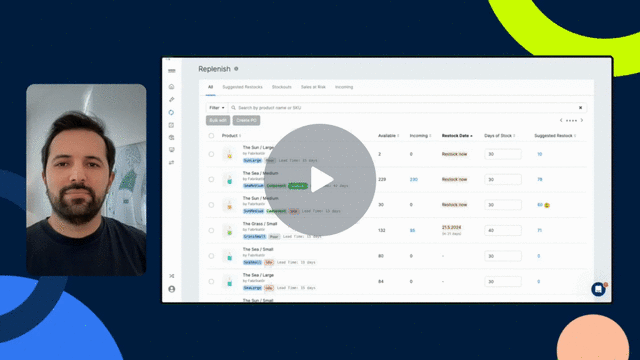Click the Create PO button
The height and width of the screenshot is (360, 640).
[x=247, y=120]
